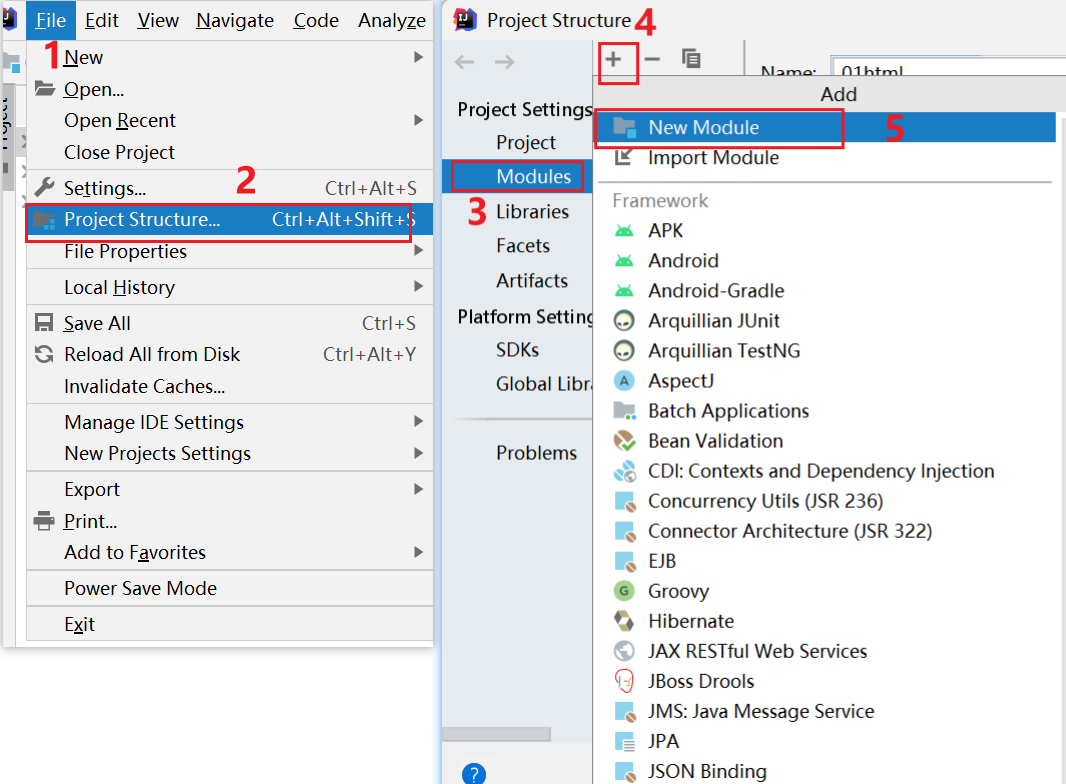Click the CDI icon
Image resolution: width=1066 pixels, height=784 pixels.
tap(624, 471)
